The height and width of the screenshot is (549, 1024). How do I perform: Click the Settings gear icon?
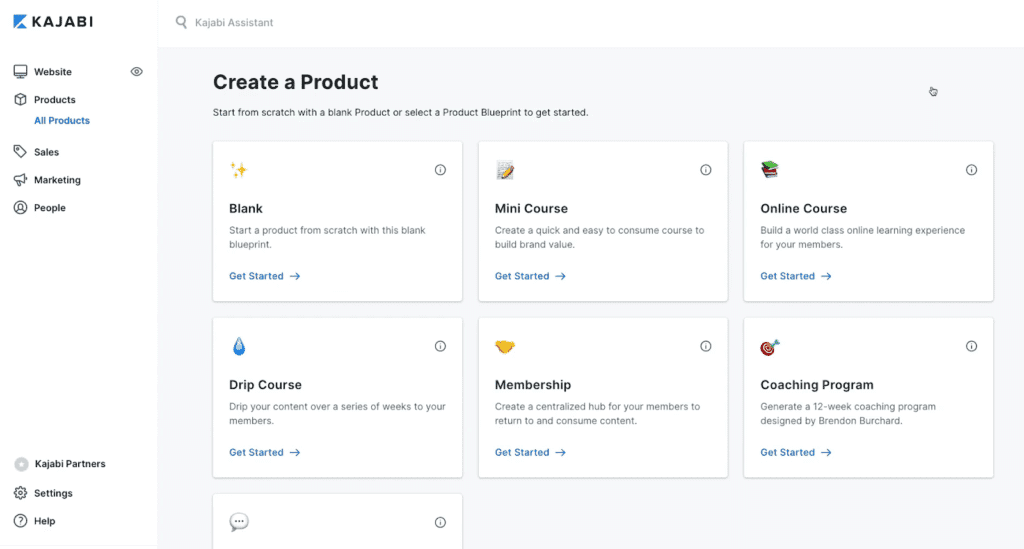[20, 493]
